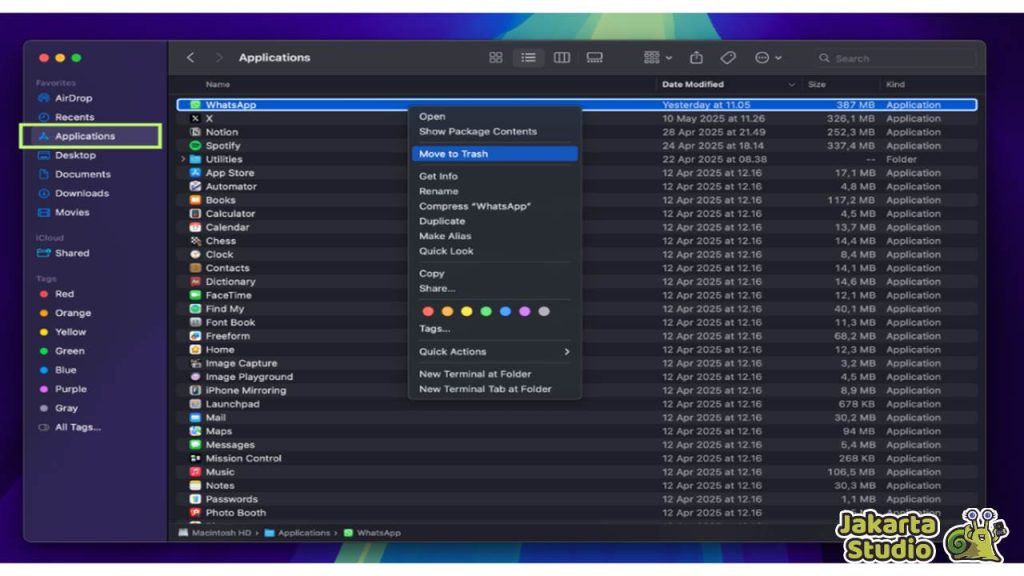
Task: Select the iPhone Mirroring row
Action: pyautogui.click(x=577, y=391)
